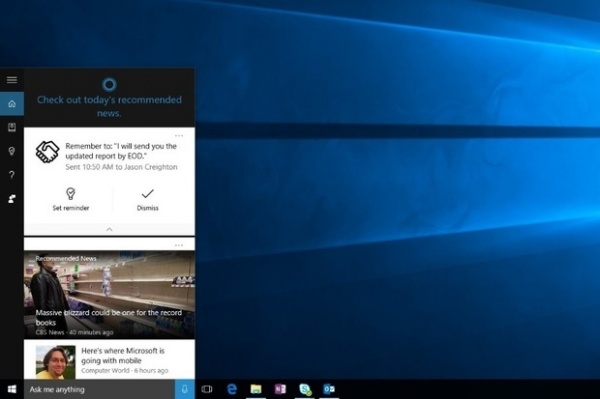The height and width of the screenshot is (399, 600).
Task: Open the Cortana hamburger menu
Action: 12,80
